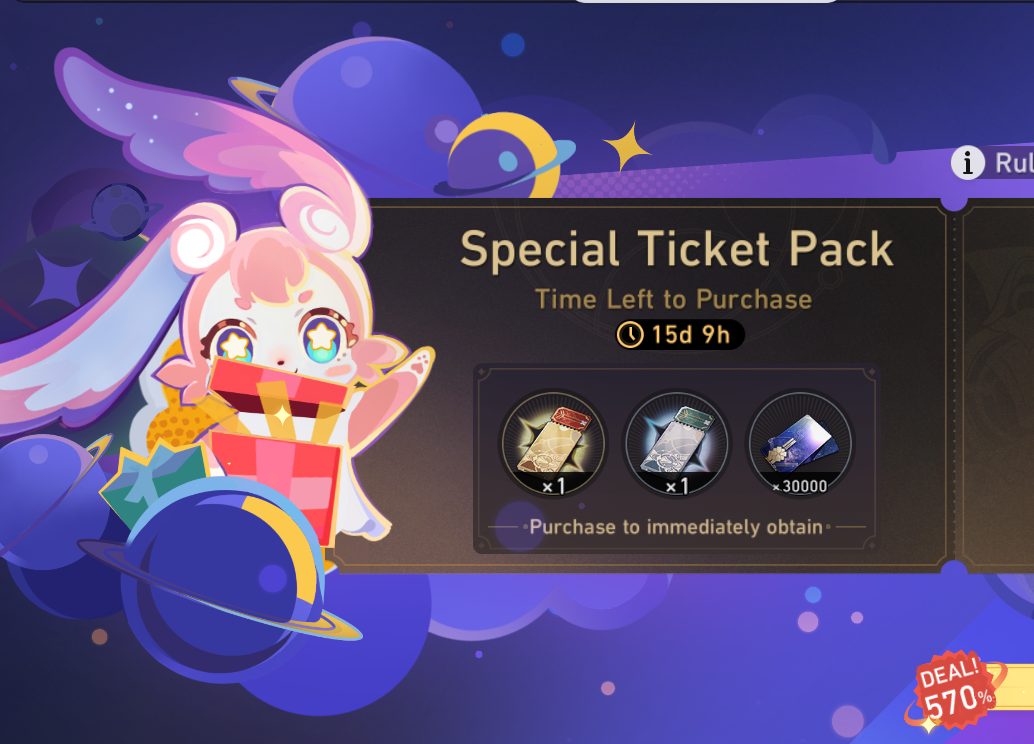The height and width of the screenshot is (744, 1034).
Task: Click the yellow four-pointed star sparkle
Action: tap(626, 146)
